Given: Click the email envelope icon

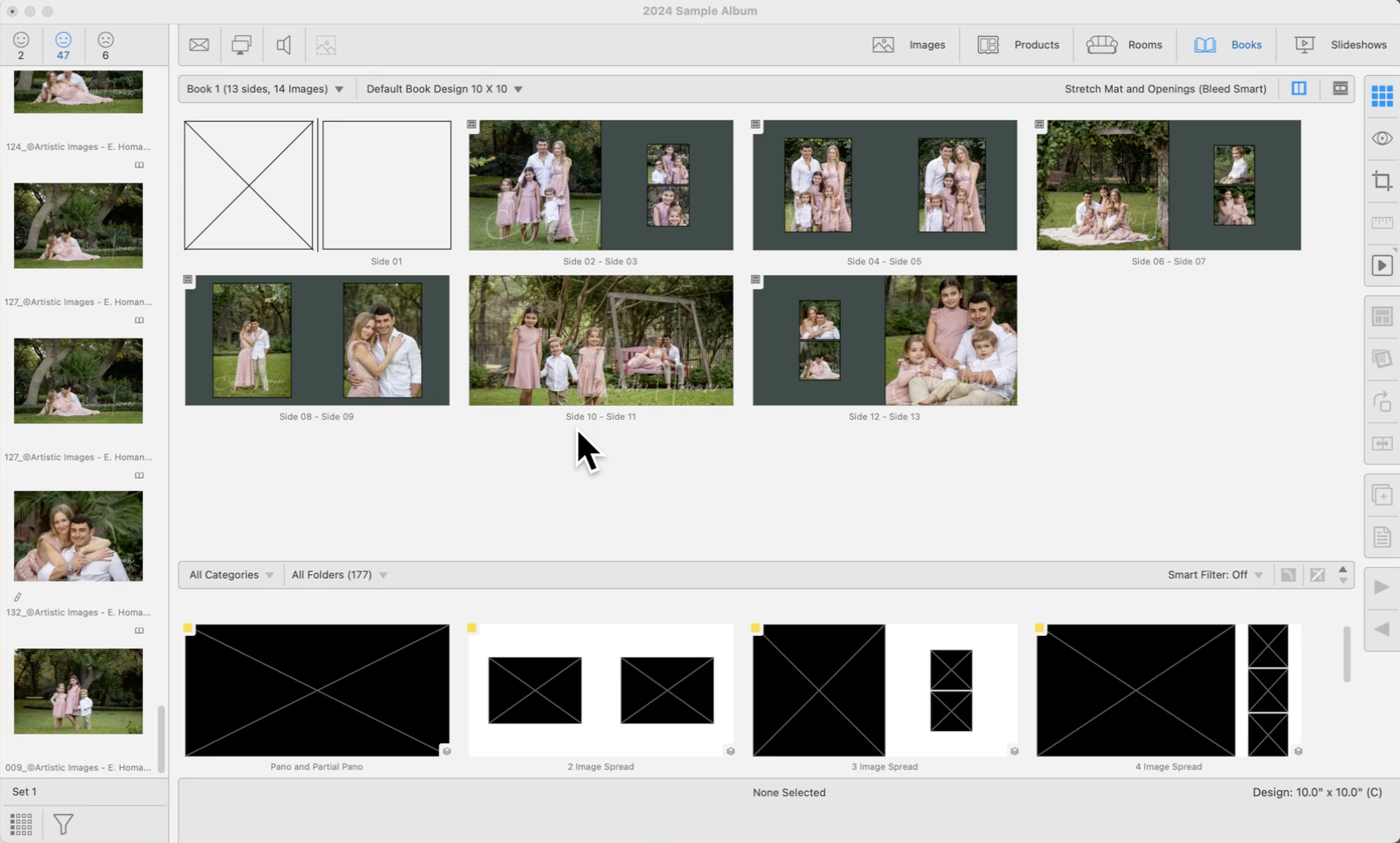Looking at the screenshot, I should point(199,45).
